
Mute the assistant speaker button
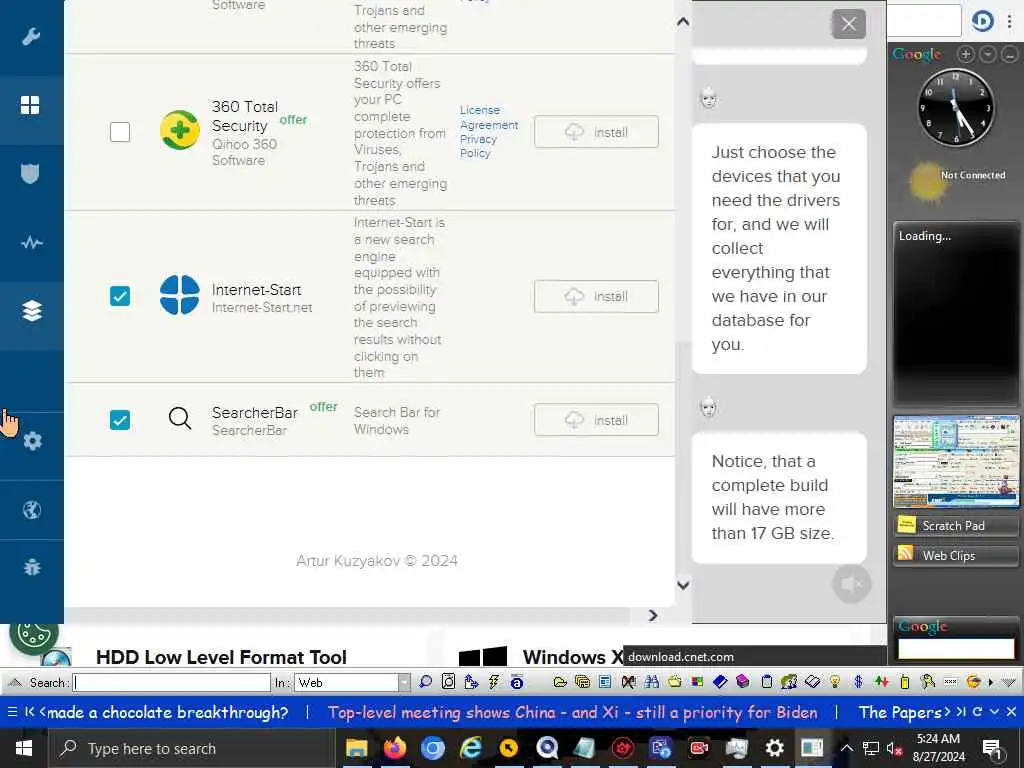[852, 584]
